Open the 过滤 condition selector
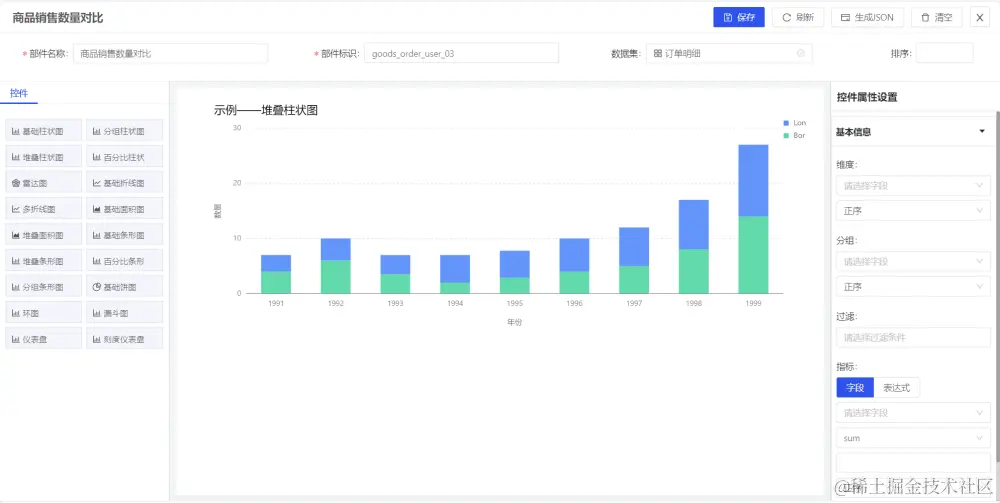 pos(913,337)
